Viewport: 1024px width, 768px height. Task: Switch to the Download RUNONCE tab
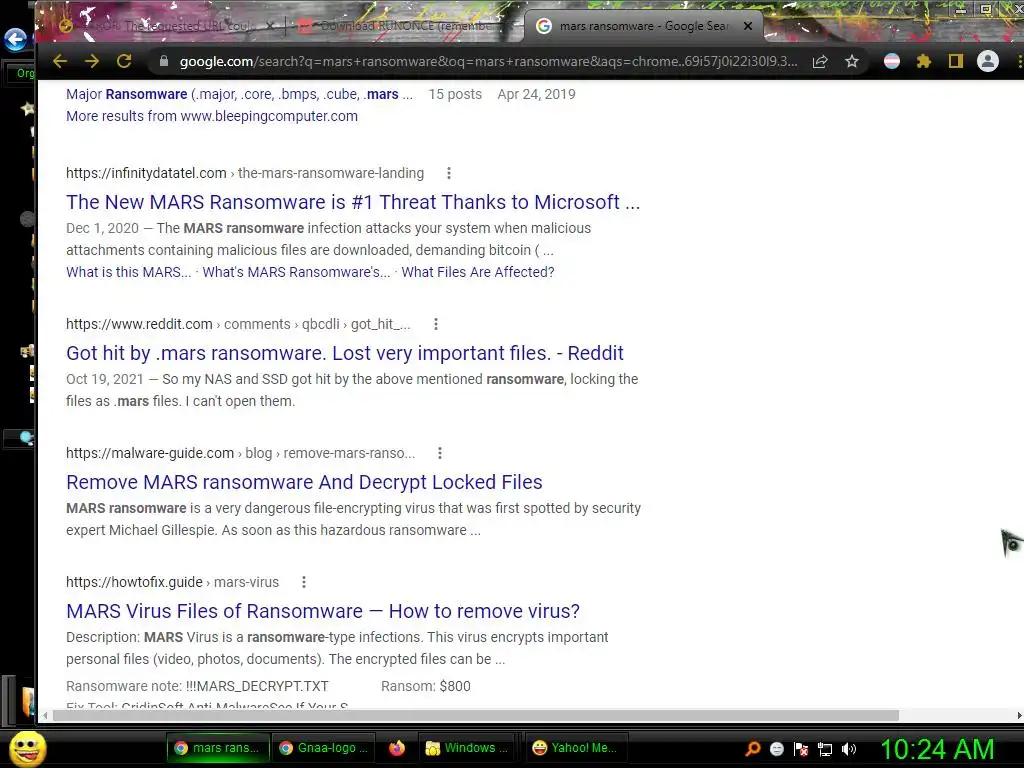tap(405, 26)
